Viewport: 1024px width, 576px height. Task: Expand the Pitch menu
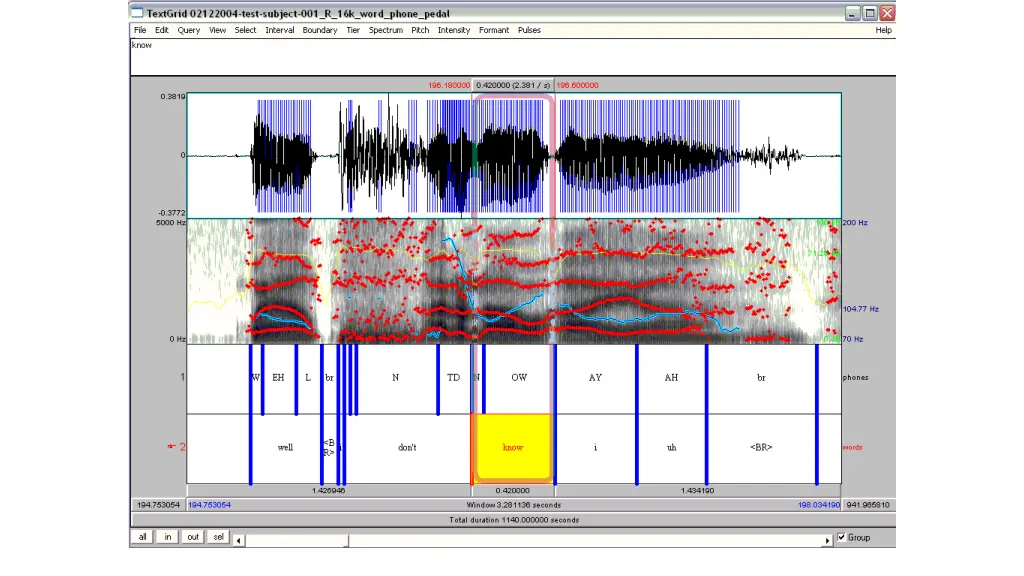click(420, 30)
